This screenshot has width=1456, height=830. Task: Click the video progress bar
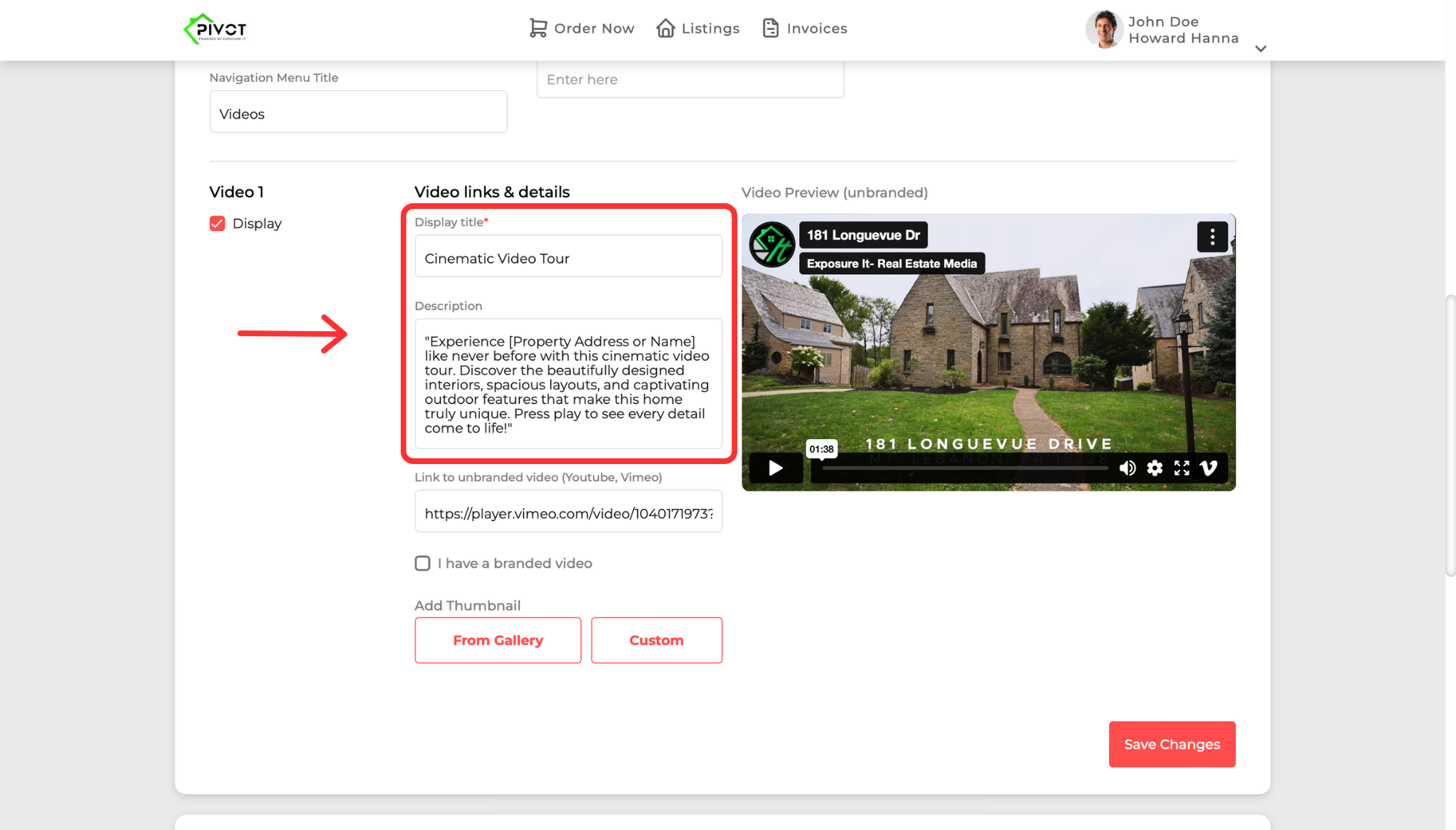click(x=965, y=468)
